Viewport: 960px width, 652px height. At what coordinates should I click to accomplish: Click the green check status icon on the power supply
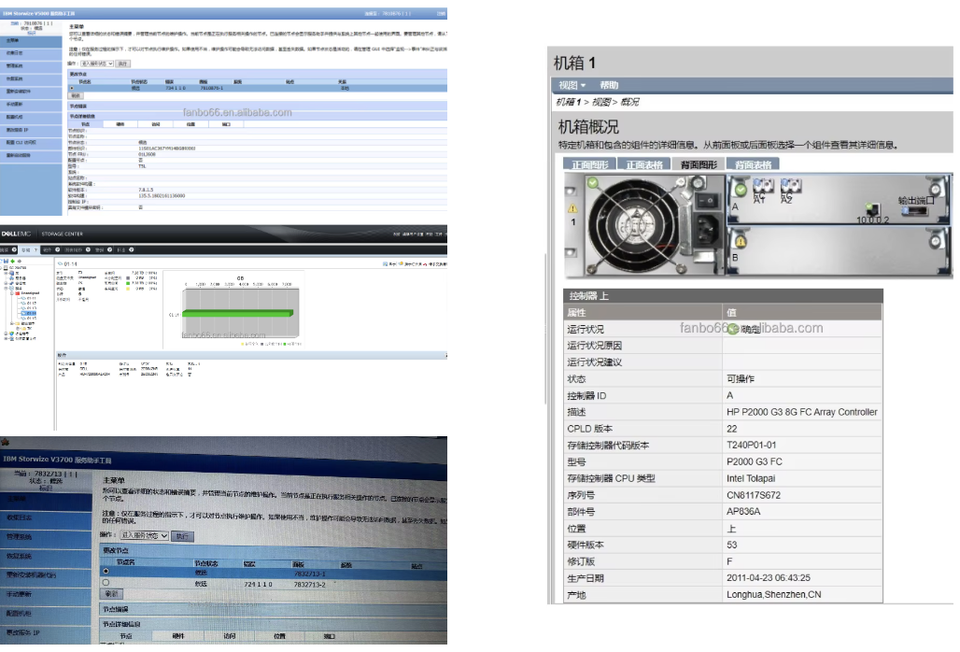point(593,182)
